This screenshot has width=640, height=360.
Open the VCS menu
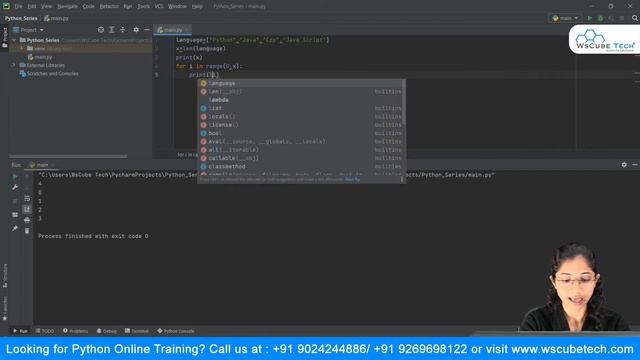pos(159,7)
